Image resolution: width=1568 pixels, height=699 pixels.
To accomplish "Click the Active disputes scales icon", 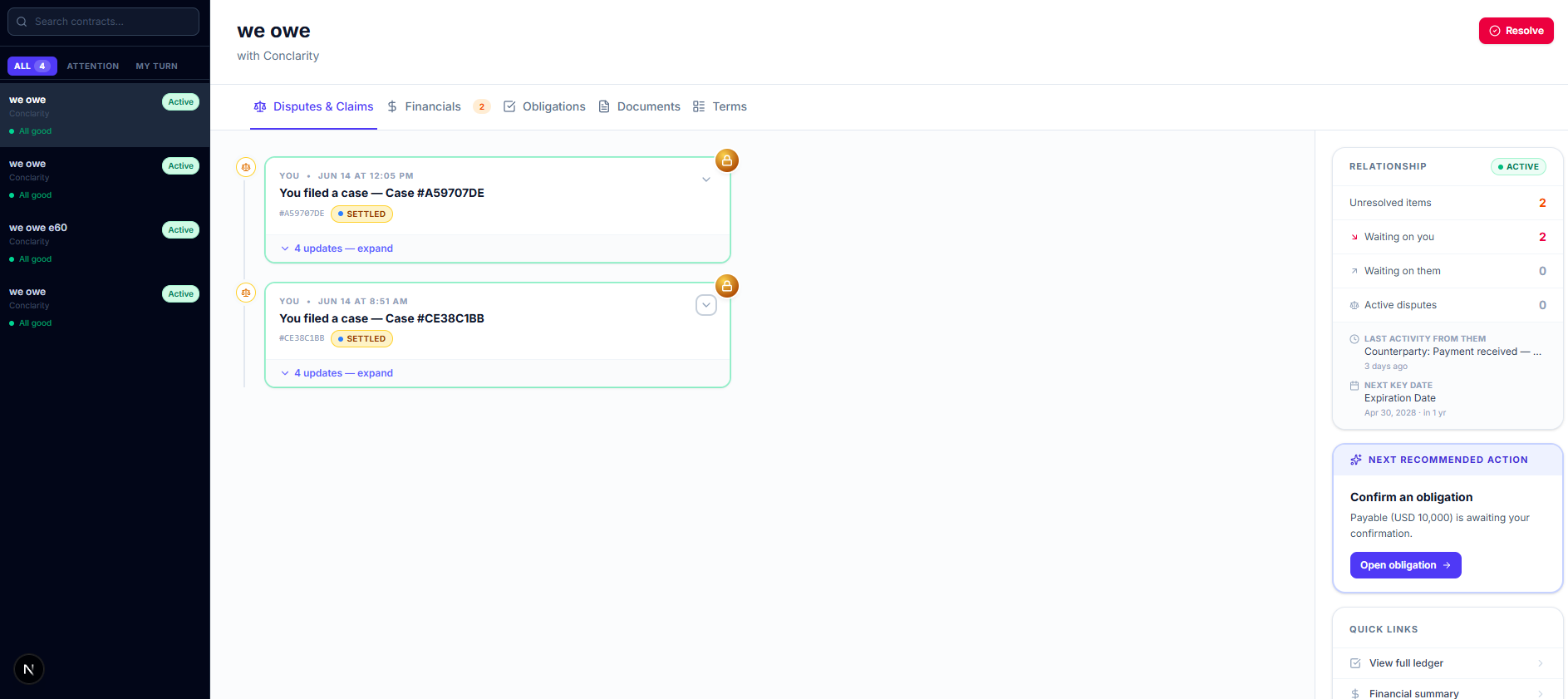I will coord(1354,305).
